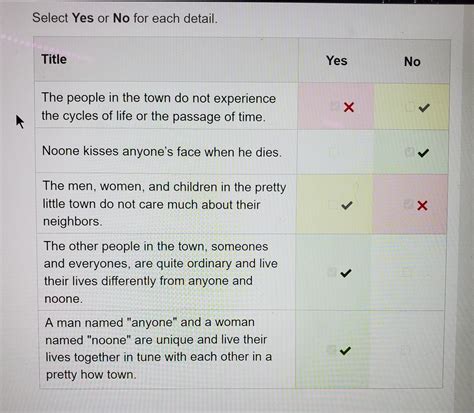The height and width of the screenshot is (413, 474).
Task: Click checkmark icon in pretty how town row
Action: 345,351
